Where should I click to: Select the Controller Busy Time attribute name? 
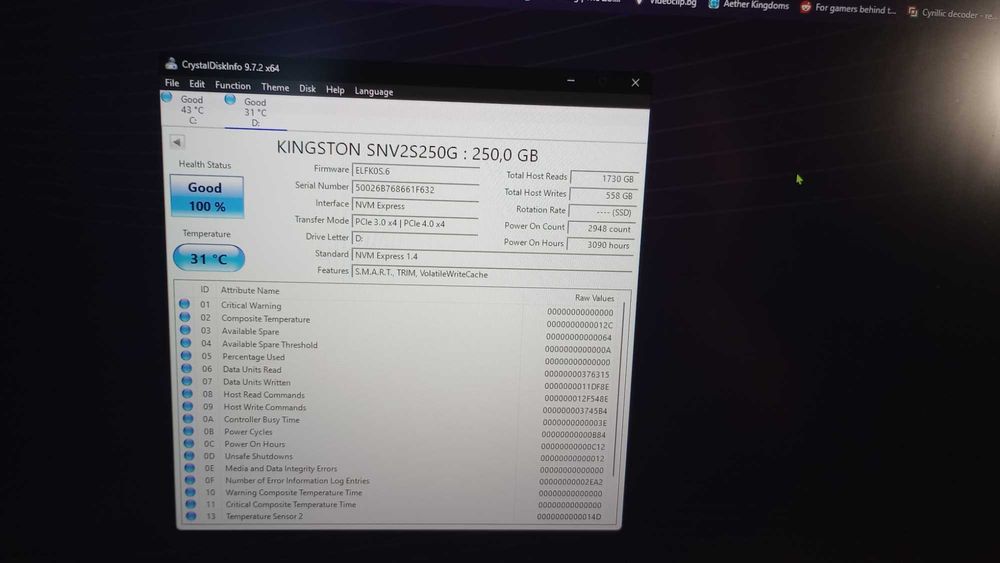tap(261, 420)
